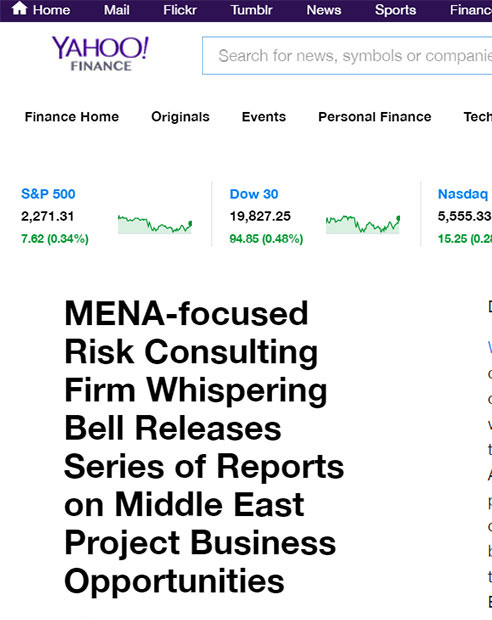Open the Nasdaq index link

[463, 194]
